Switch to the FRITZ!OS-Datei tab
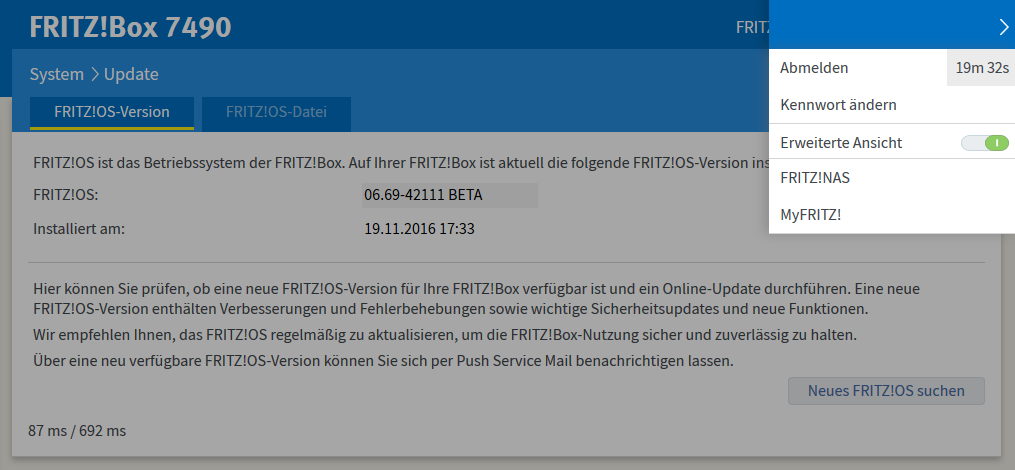Screen dimensions: 1015x470 (276, 113)
